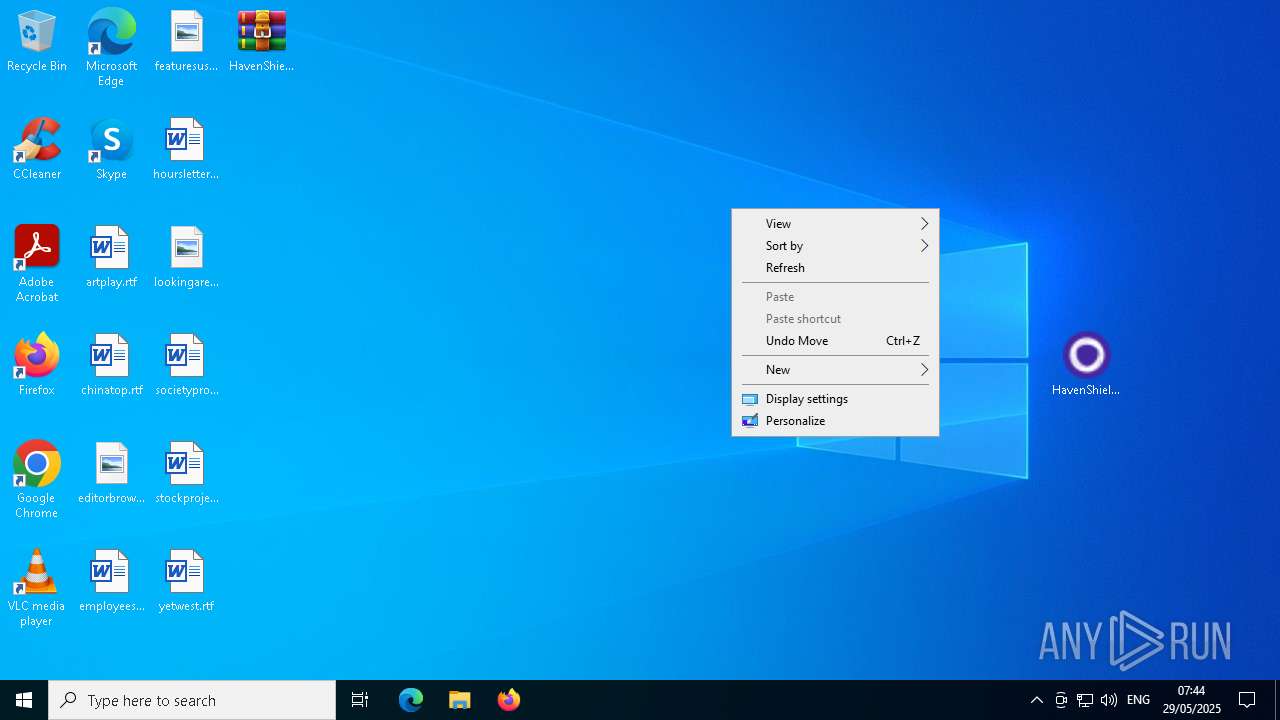Expand the New submenu
The width and height of the screenshot is (1280, 720).
[x=835, y=370]
